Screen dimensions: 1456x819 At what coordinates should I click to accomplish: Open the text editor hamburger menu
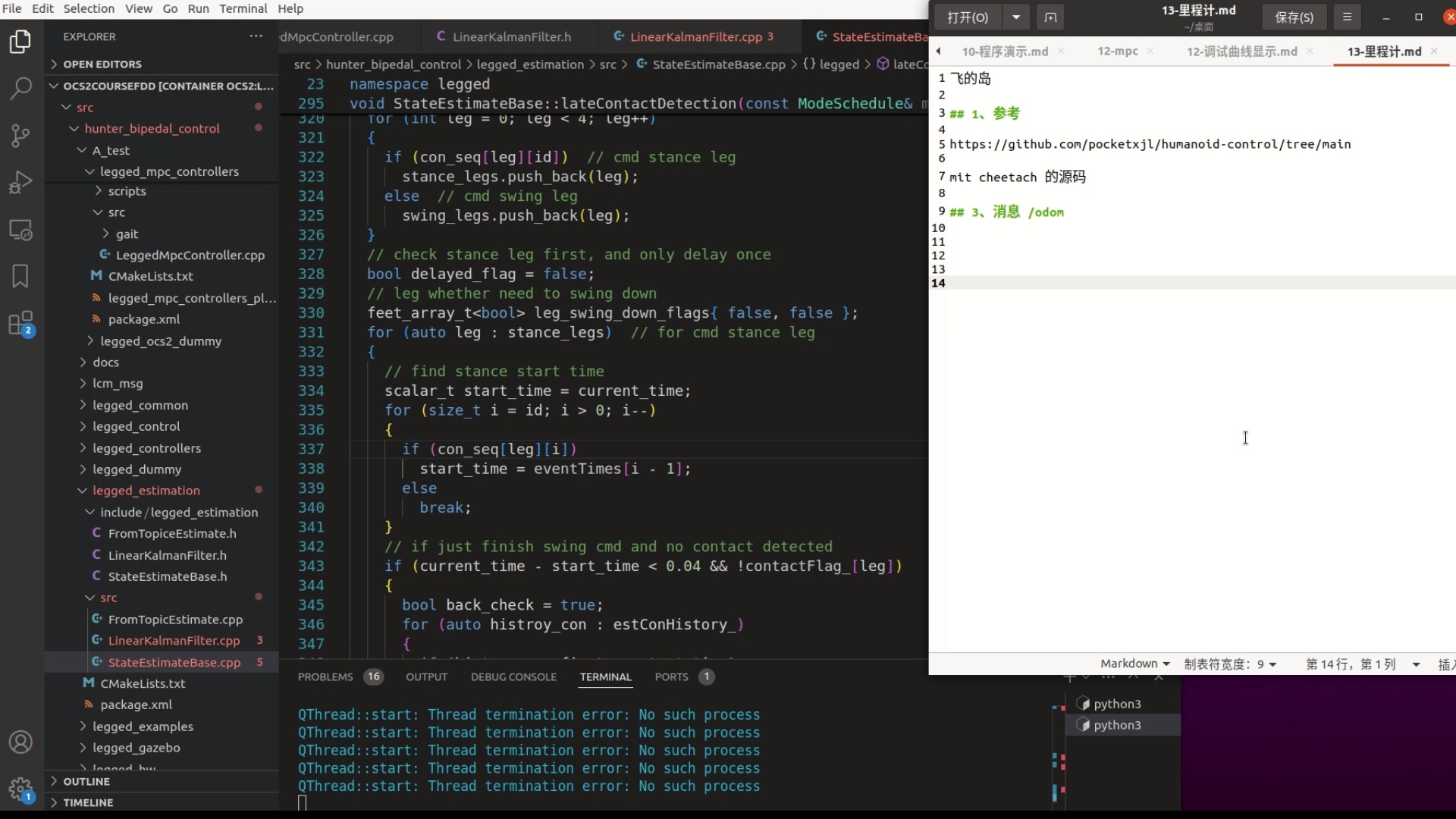[1347, 17]
